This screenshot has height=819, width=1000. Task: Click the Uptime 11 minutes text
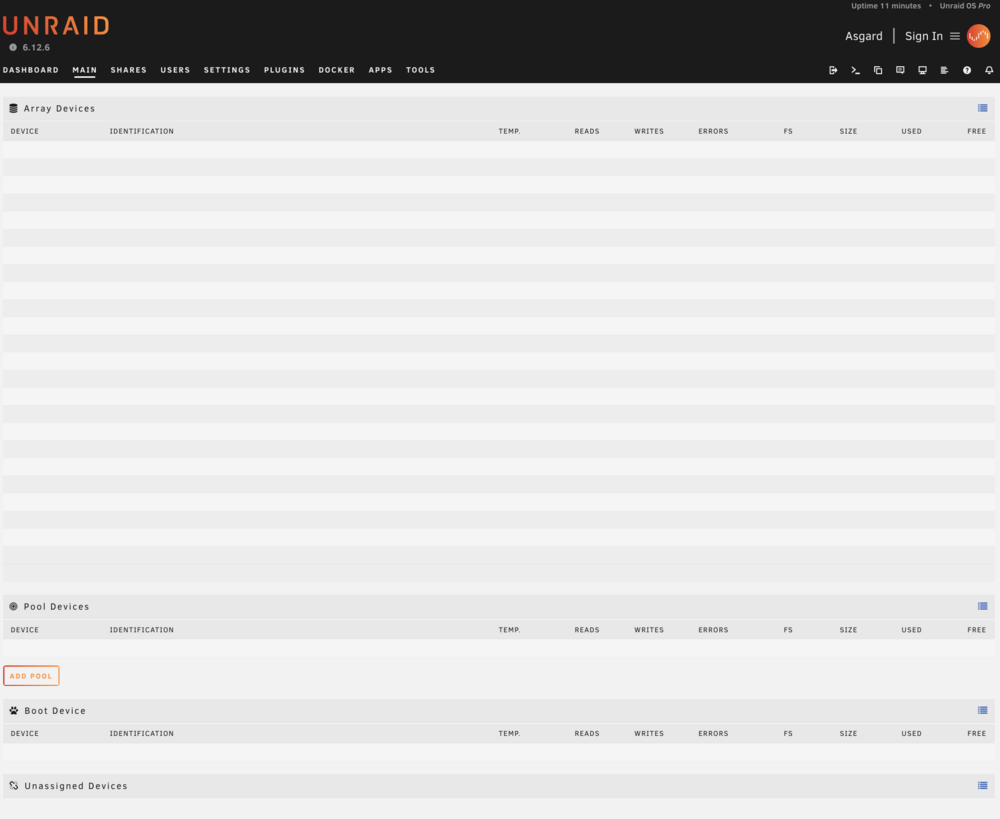(x=886, y=6)
